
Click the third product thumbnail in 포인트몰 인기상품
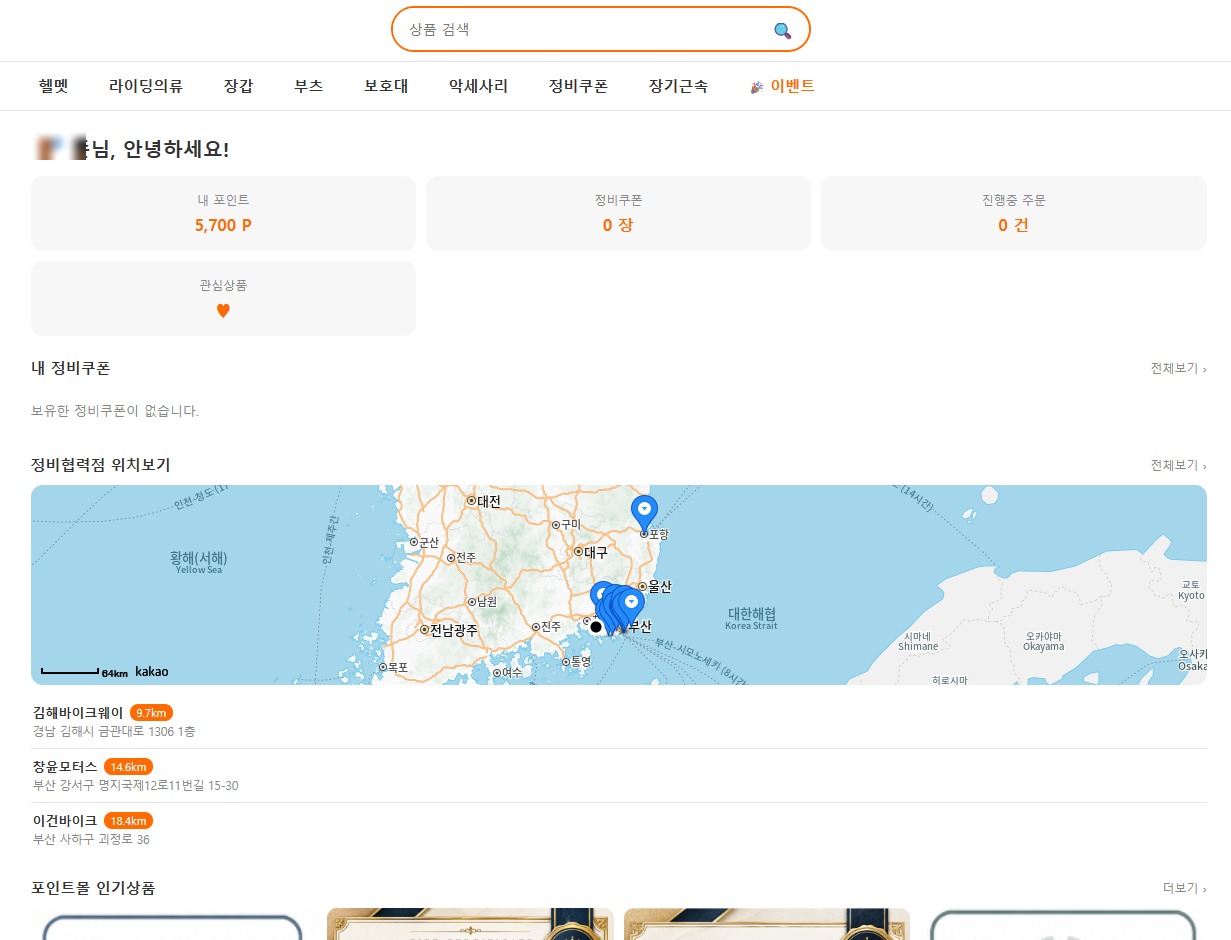coord(767,925)
